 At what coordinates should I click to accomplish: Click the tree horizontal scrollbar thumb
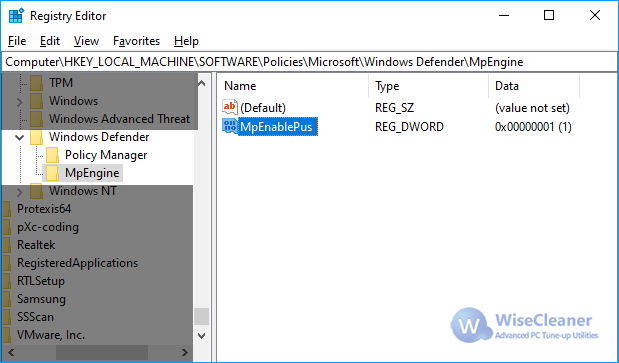pos(102,352)
